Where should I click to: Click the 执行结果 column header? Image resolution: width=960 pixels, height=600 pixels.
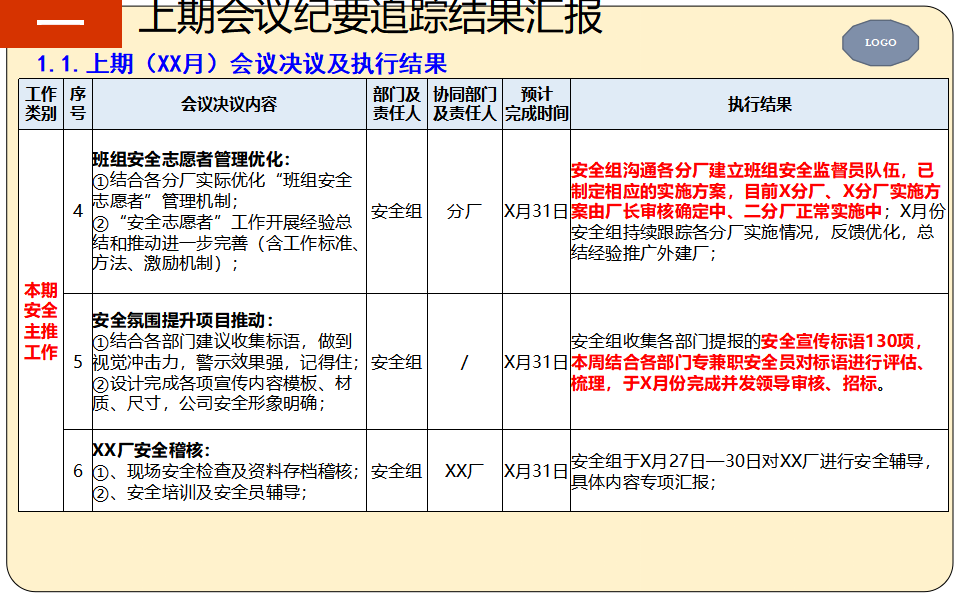click(x=759, y=104)
